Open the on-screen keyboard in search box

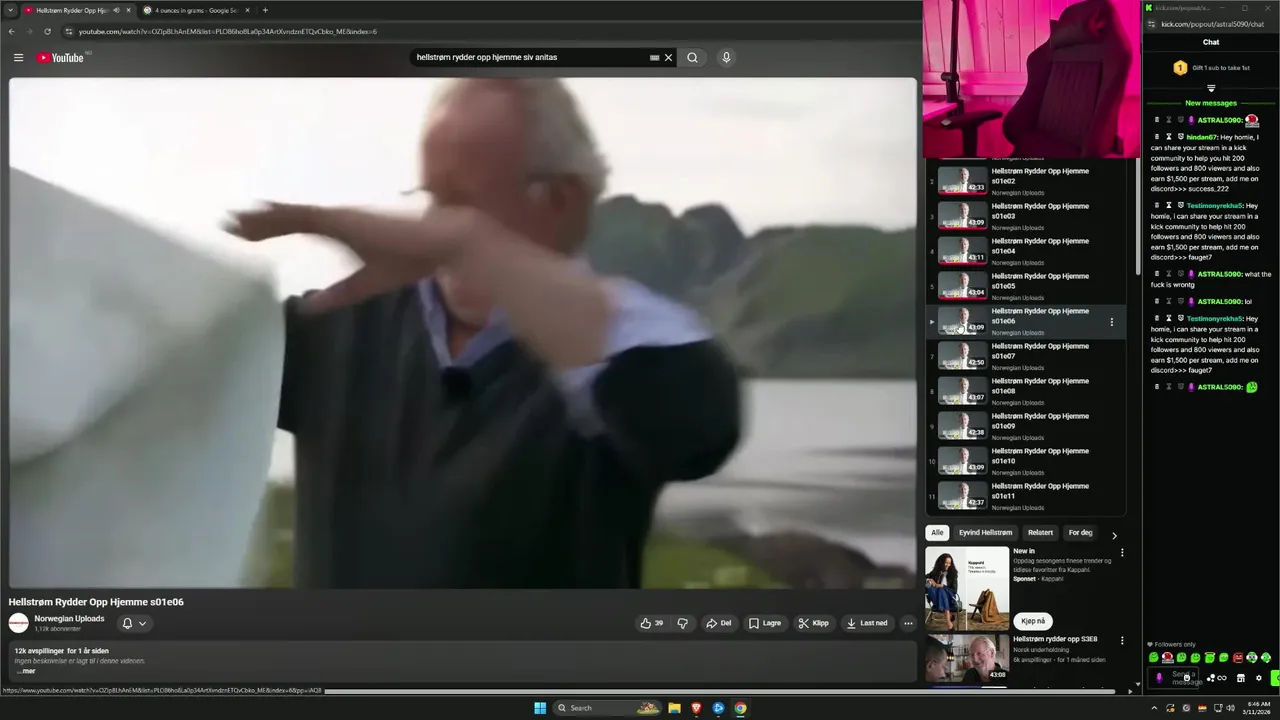tap(654, 57)
